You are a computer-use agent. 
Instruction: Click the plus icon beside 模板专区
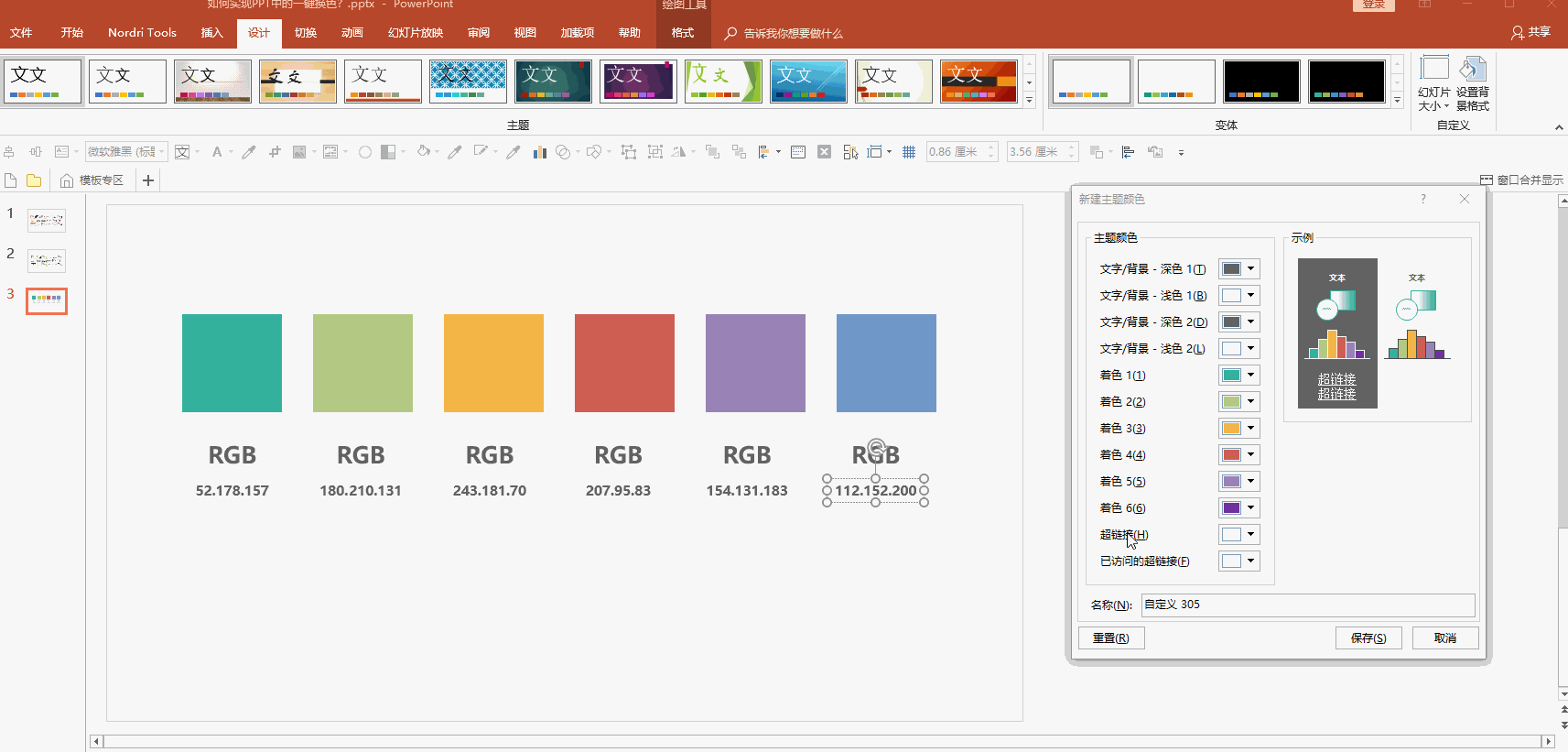point(148,180)
